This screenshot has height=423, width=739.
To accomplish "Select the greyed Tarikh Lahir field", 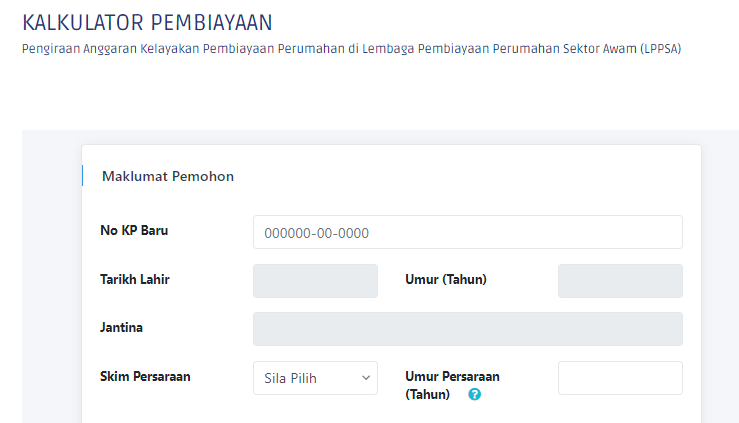I will click(315, 281).
